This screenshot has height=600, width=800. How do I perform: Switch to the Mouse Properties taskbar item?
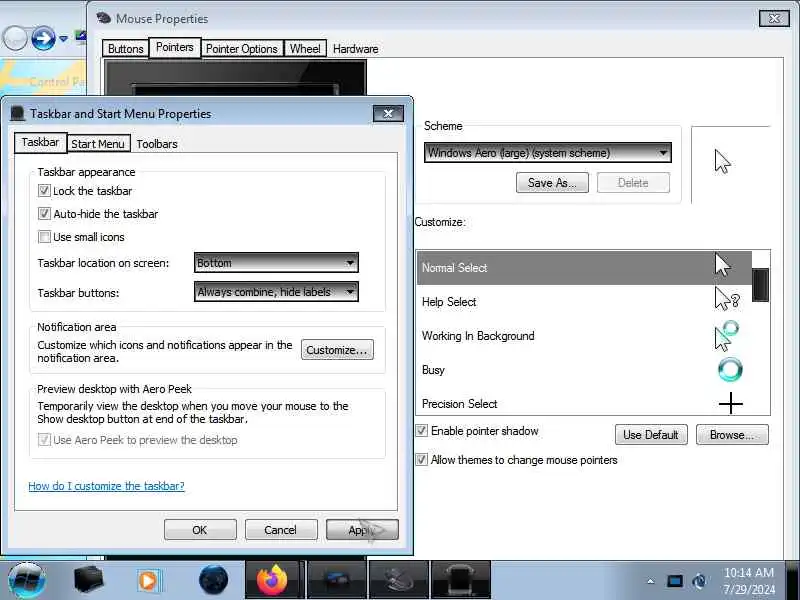point(398,580)
